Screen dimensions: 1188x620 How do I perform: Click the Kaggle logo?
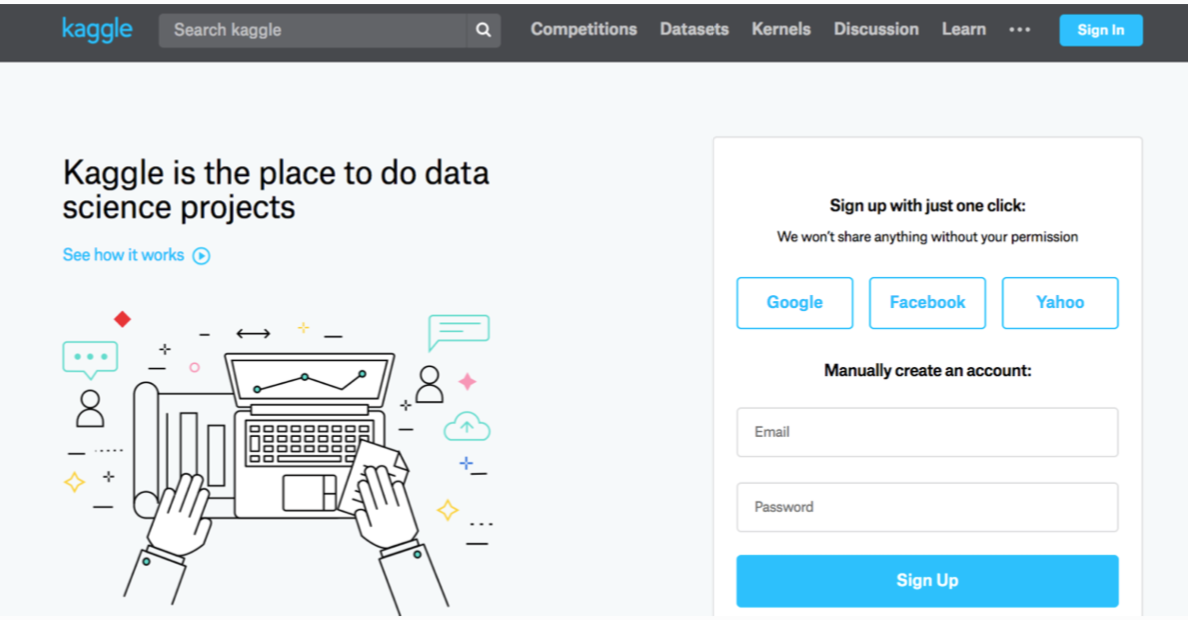(97, 29)
